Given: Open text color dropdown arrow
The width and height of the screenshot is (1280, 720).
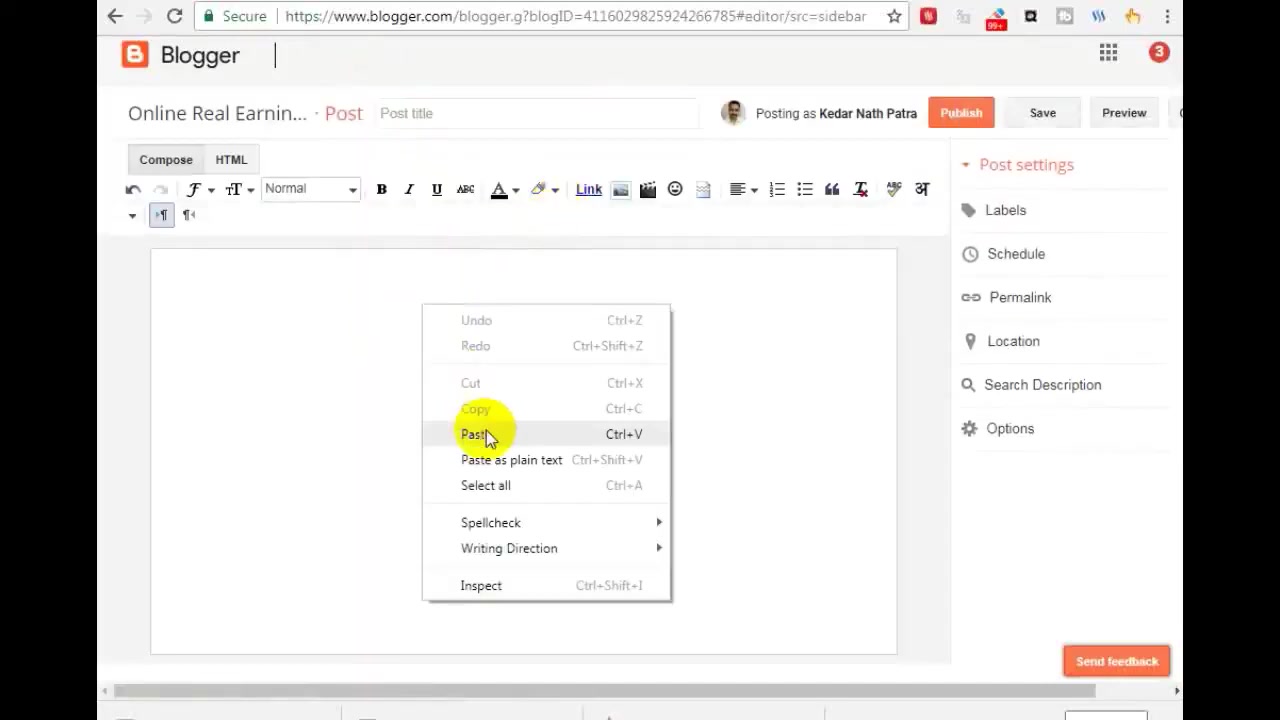Looking at the screenshot, I should (x=515, y=190).
